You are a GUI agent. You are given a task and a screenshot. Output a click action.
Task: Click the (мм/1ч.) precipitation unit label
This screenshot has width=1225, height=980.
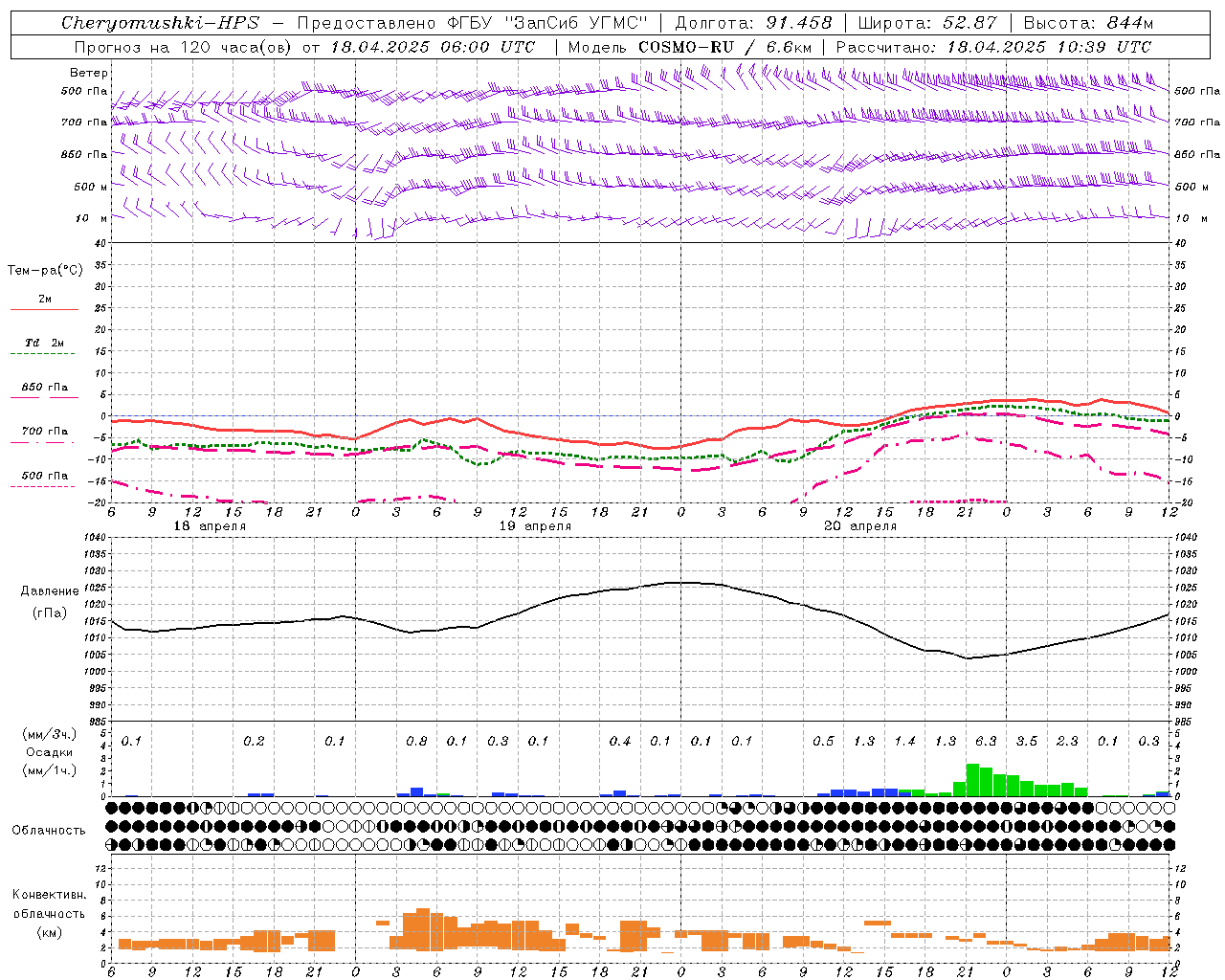point(49,770)
